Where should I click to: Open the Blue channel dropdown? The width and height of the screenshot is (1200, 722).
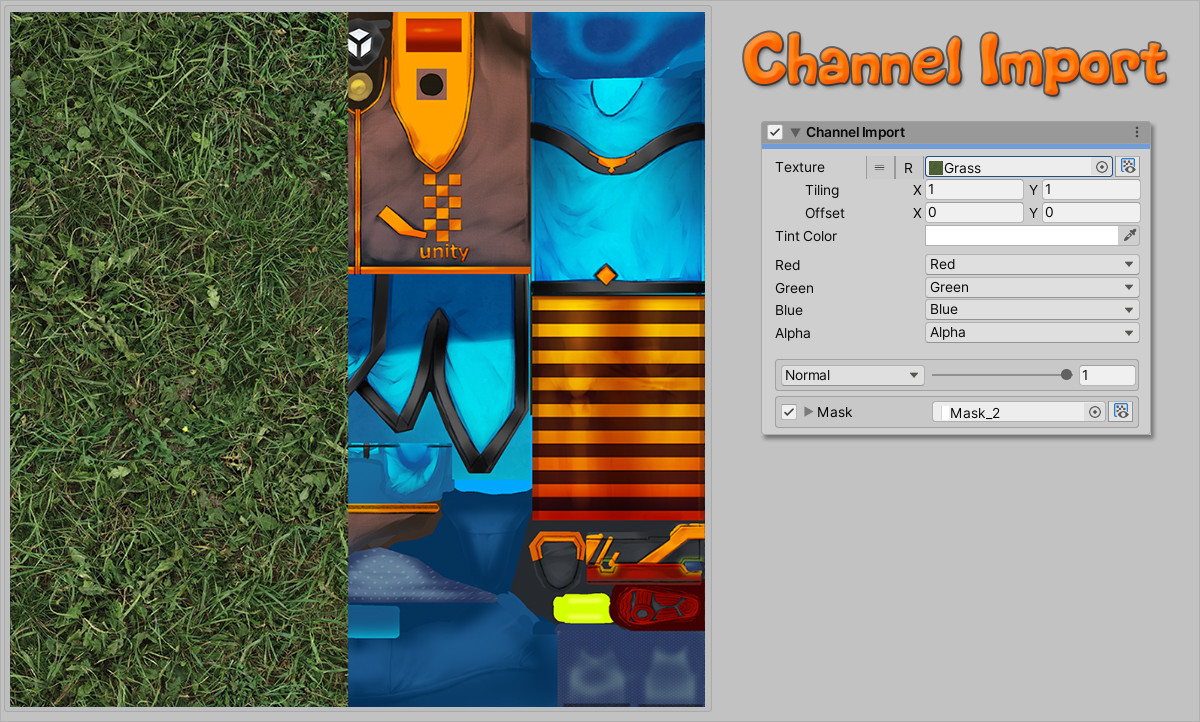(x=1032, y=310)
